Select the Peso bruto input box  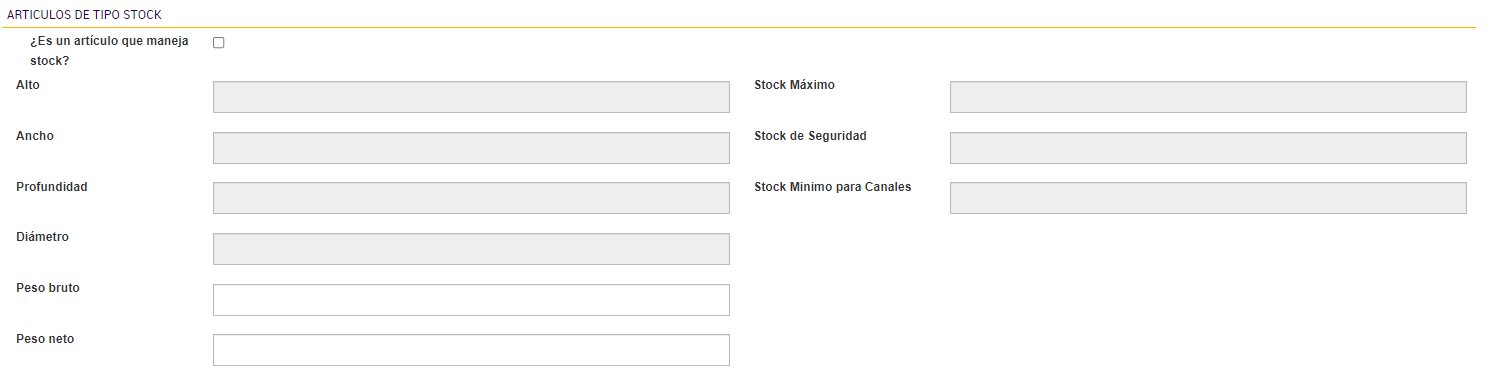[x=471, y=300]
